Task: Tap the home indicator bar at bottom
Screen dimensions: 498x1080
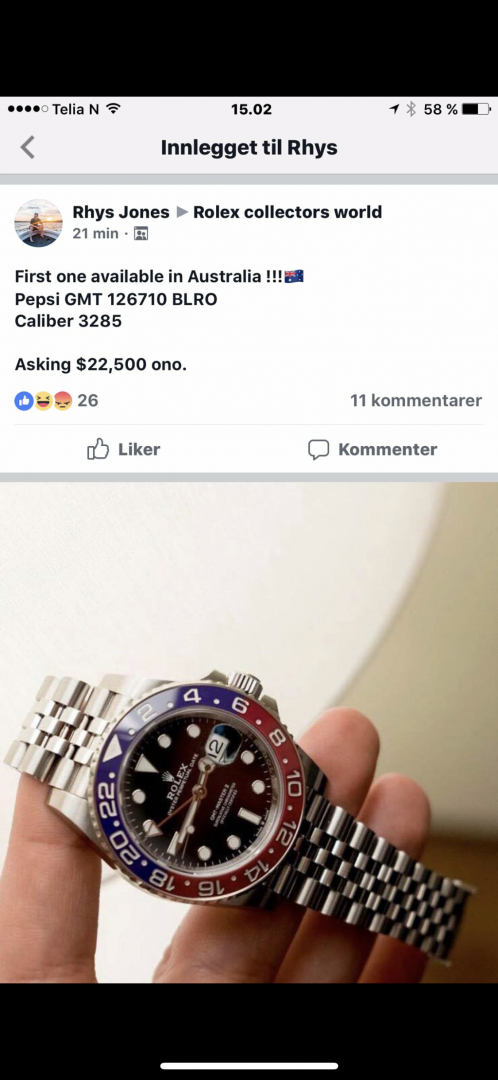Action: coord(249,1066)
